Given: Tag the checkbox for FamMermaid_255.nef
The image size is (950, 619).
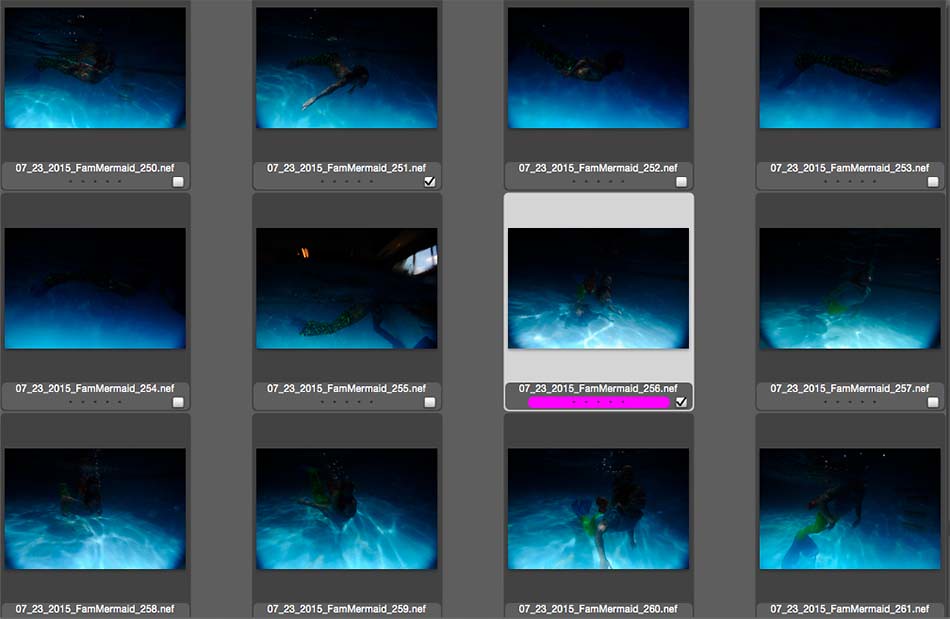Looking at the screenshot, I should tap(430, 402).
